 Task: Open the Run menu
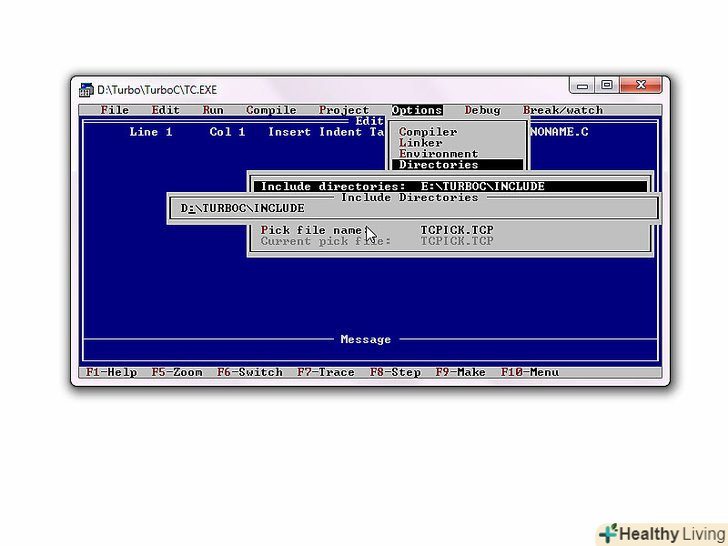click(213, 111)
